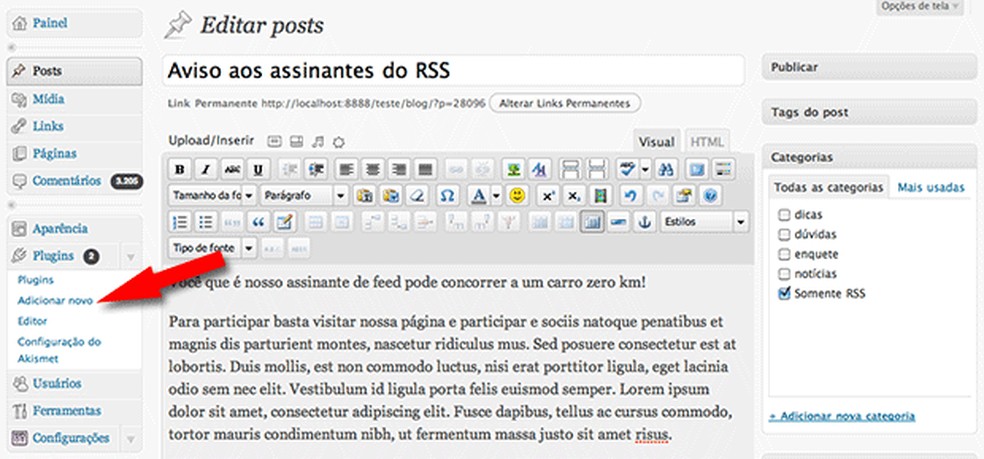984x459 pixels.
Task: Align text to the left
Action: 346,169
